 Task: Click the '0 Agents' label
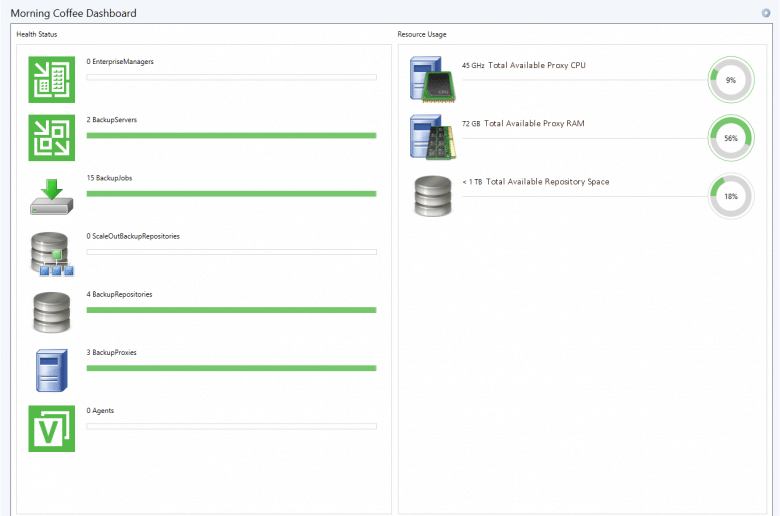tap(100, 411)
